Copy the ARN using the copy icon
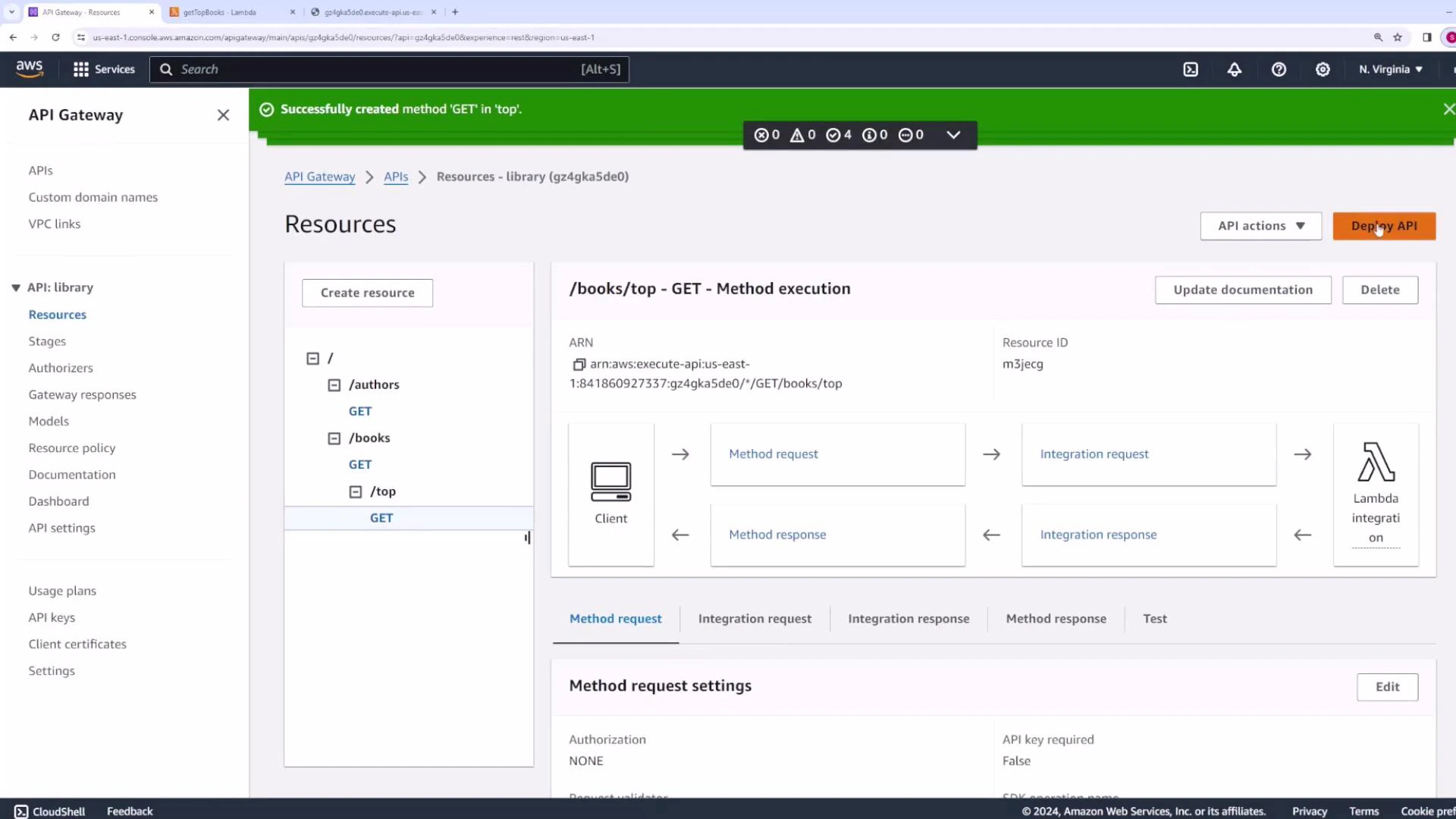Image resolution: width=1456 pixels, height=819 pixels. point(579,365)
